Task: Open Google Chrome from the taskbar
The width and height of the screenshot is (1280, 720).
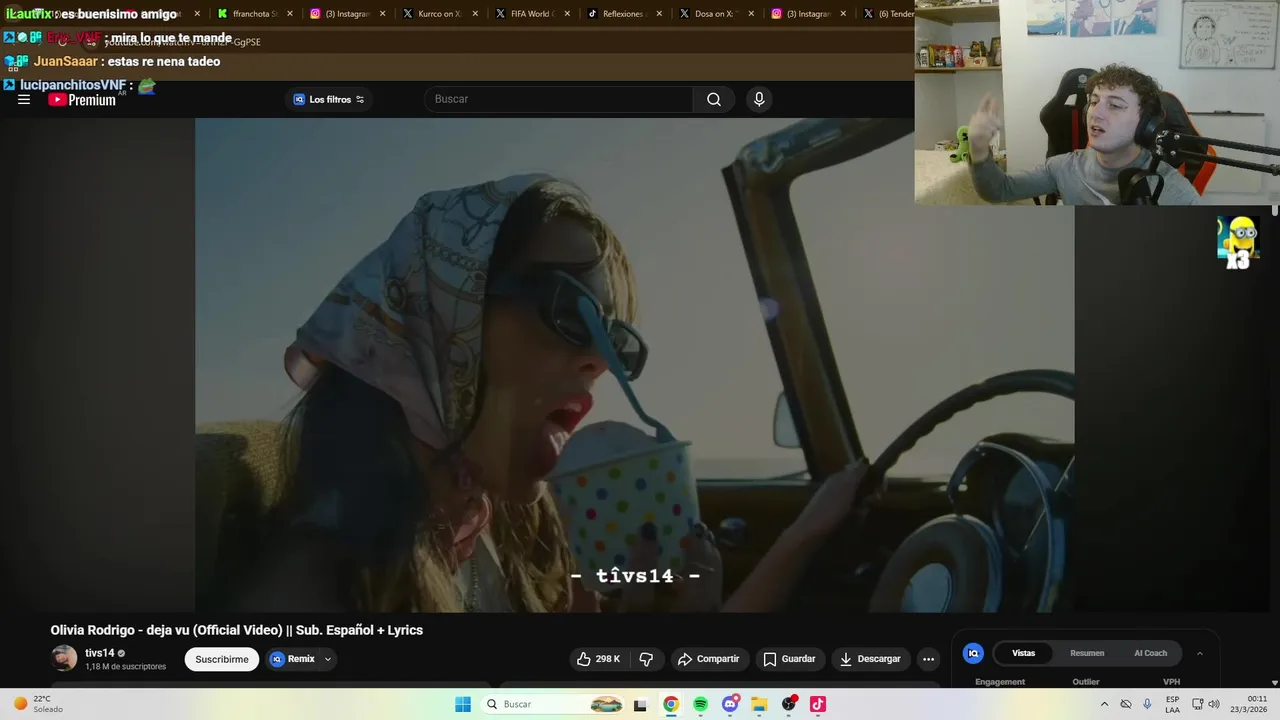Action: (671, 704)
